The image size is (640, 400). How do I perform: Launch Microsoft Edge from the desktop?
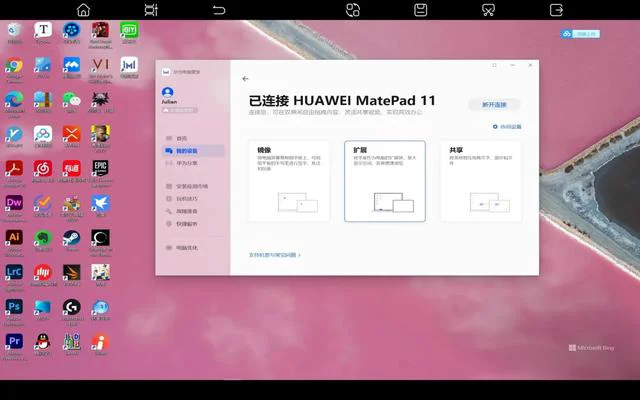point(14,104)
